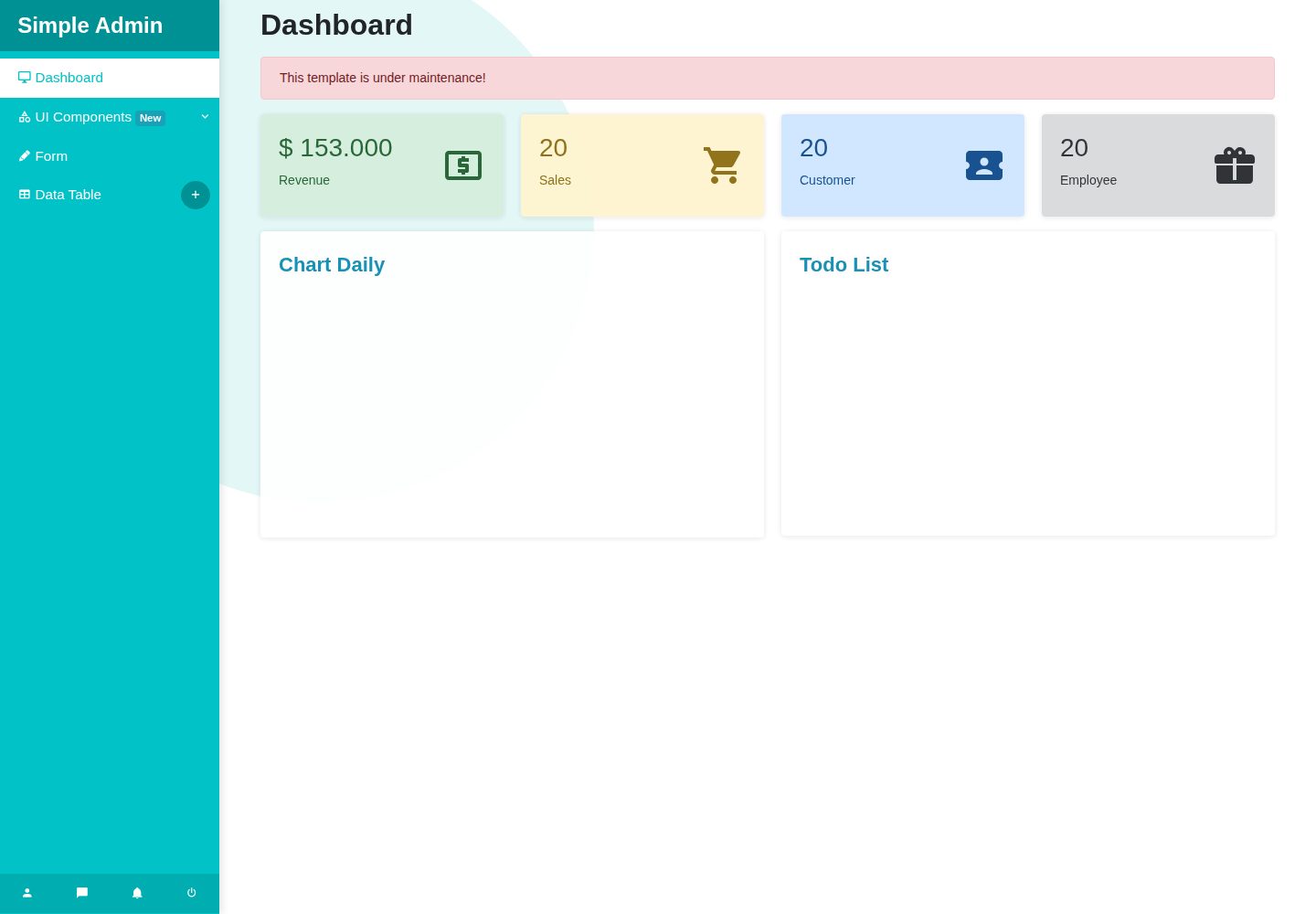
Task: Go to the Form sidebar menu item
Action: point(110,156)
